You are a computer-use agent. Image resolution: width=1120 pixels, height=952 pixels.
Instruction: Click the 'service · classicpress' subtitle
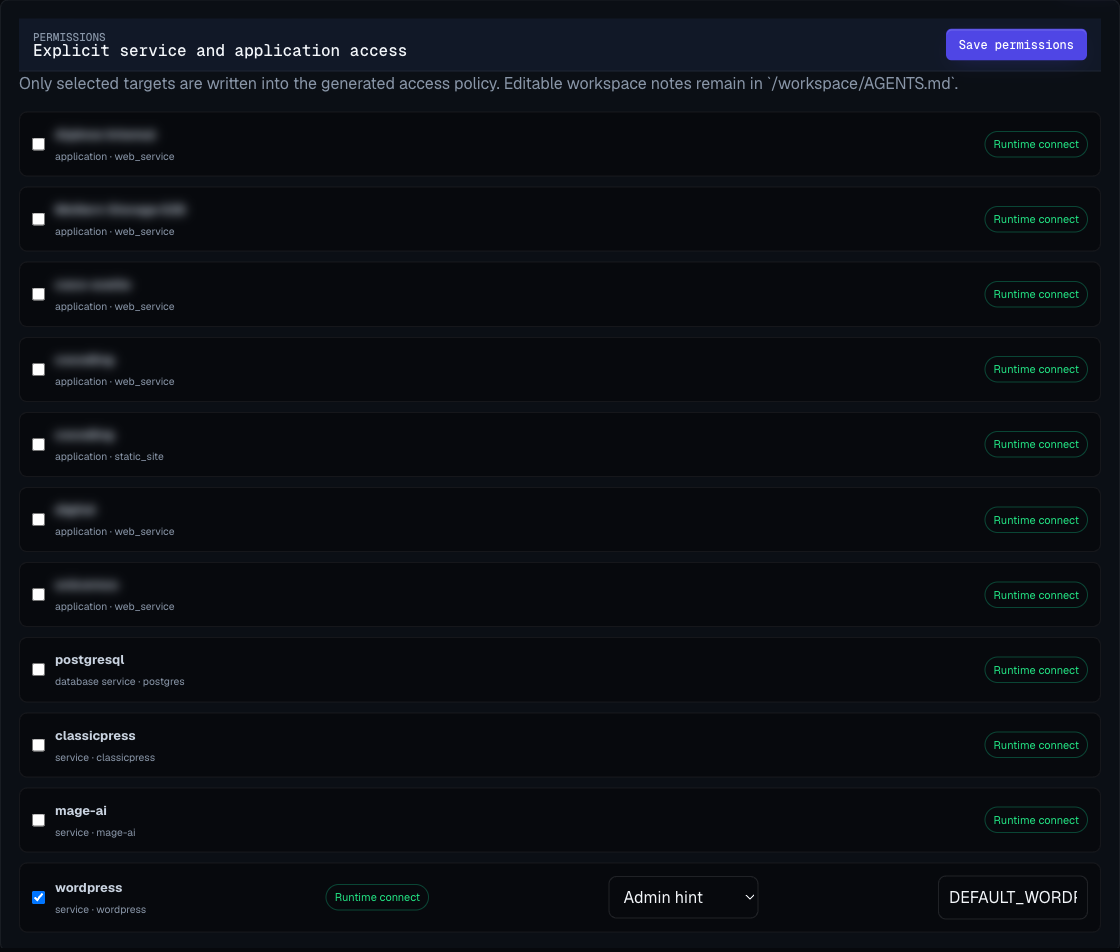pos(105,757)
